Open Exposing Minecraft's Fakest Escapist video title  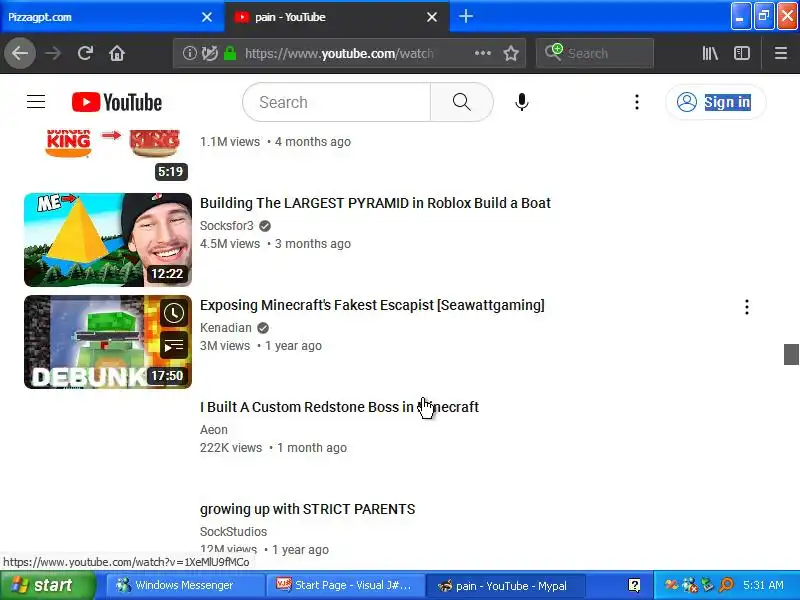point(372,305)
